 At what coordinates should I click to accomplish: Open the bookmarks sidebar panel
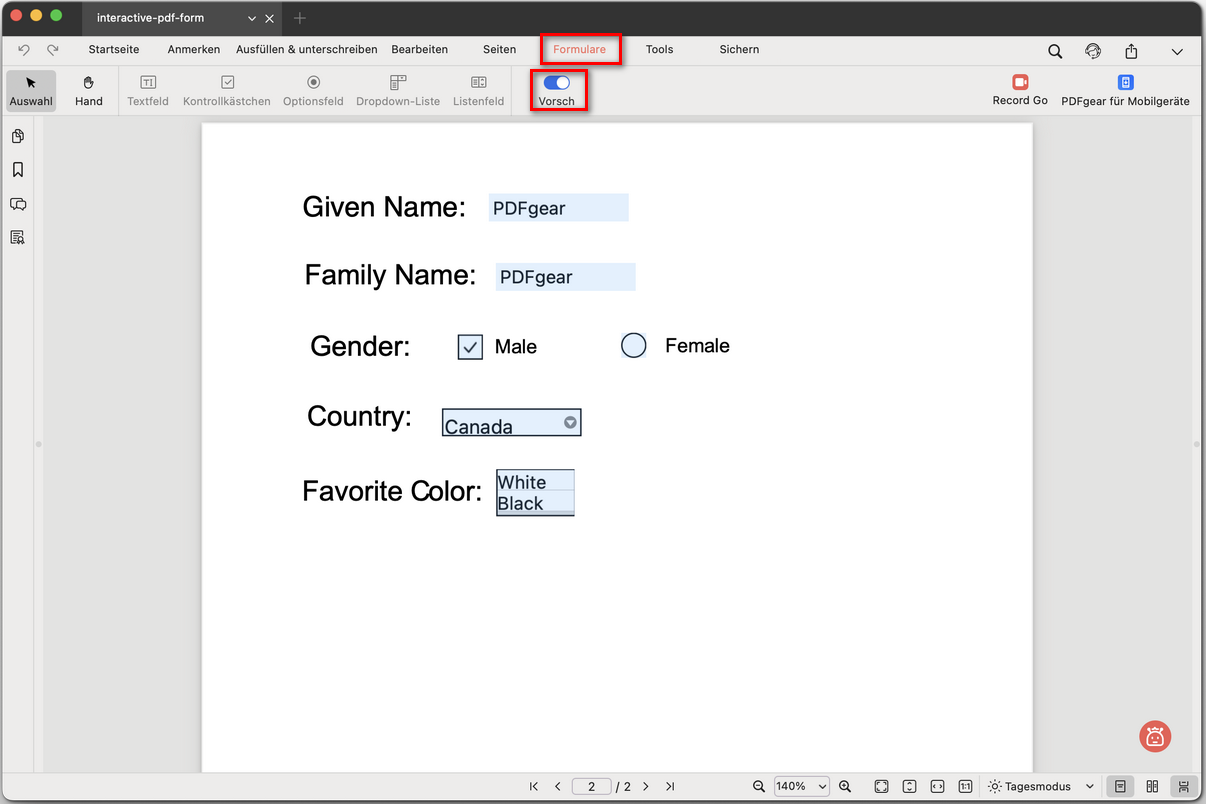[18, 170]
